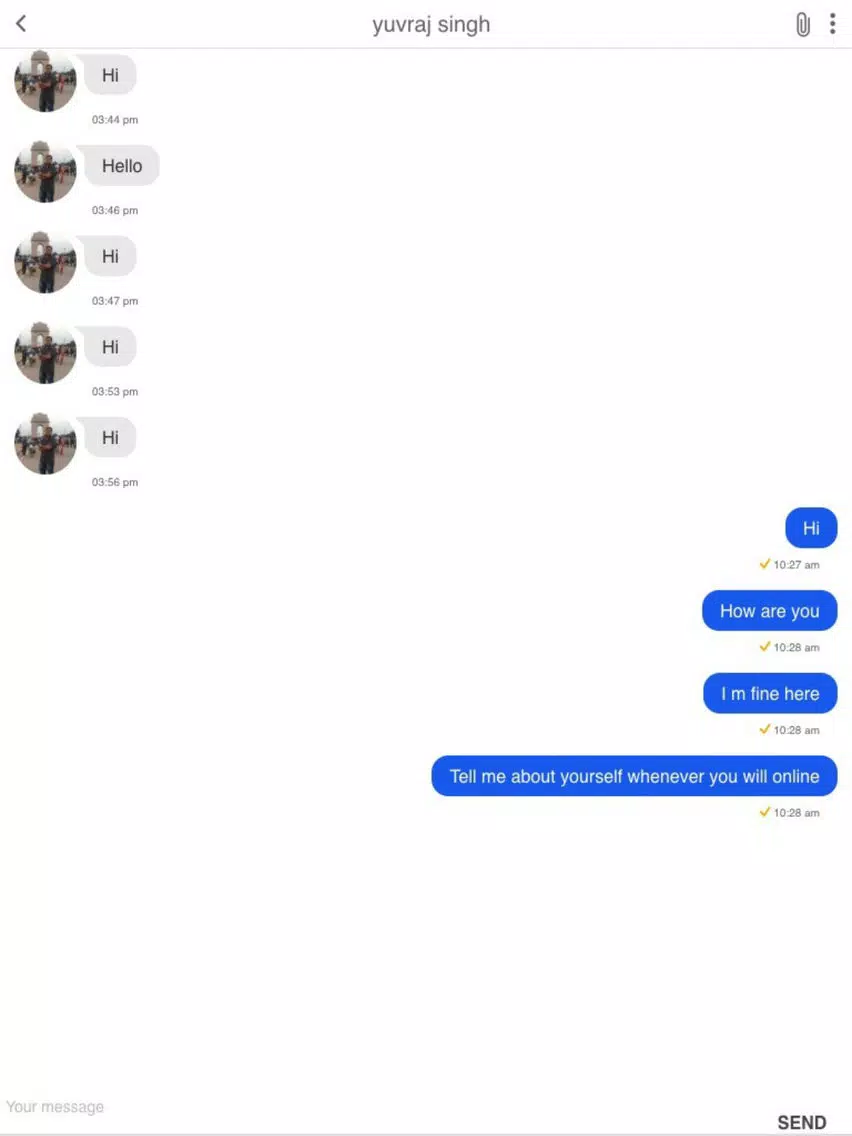This screenshot has height=1136, width=852.
Task: Open the paperclip attachment icon
Action: pyautogui.click(x=803, y=25)
